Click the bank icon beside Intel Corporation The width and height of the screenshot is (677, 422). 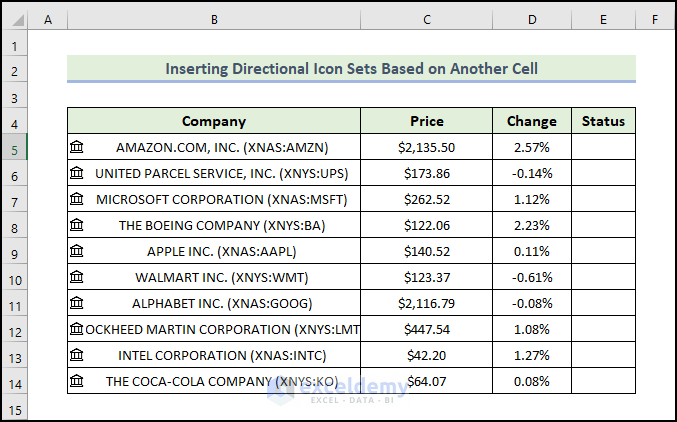(x=77, y=355)
